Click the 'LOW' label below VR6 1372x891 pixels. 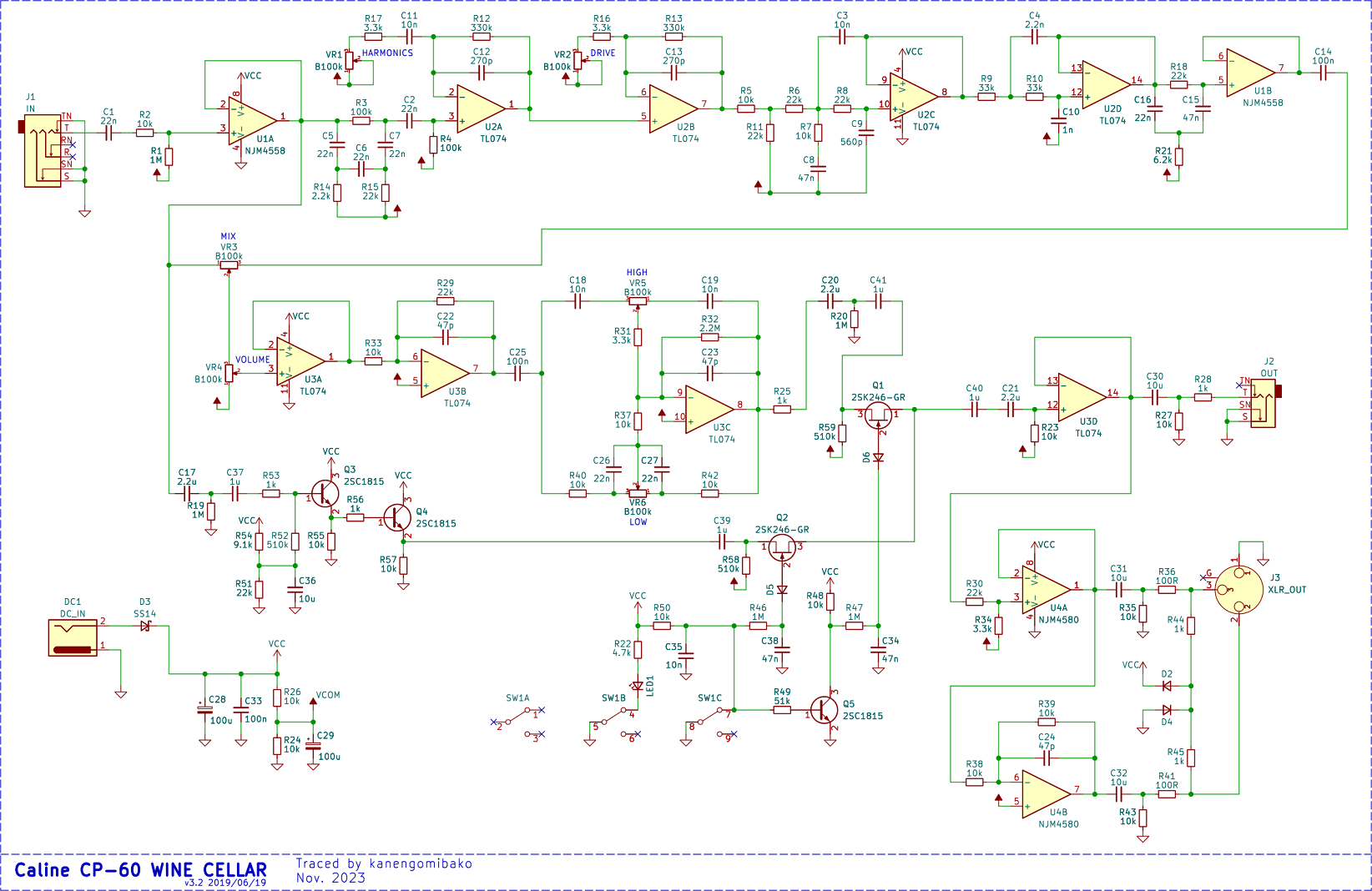tap(638, 522)
